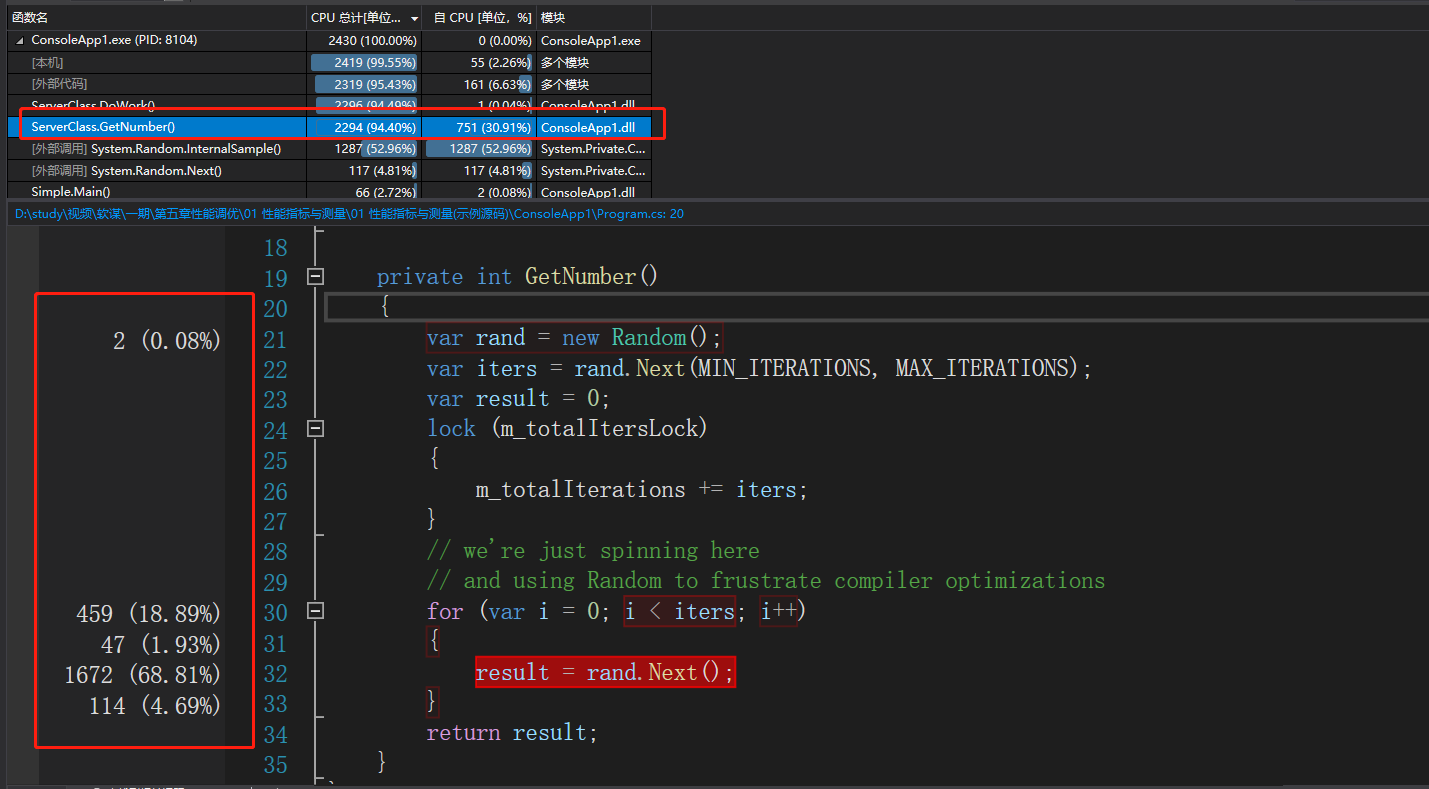
Task: Click the 459 (18.89%) line annotation
Action: 148,614
